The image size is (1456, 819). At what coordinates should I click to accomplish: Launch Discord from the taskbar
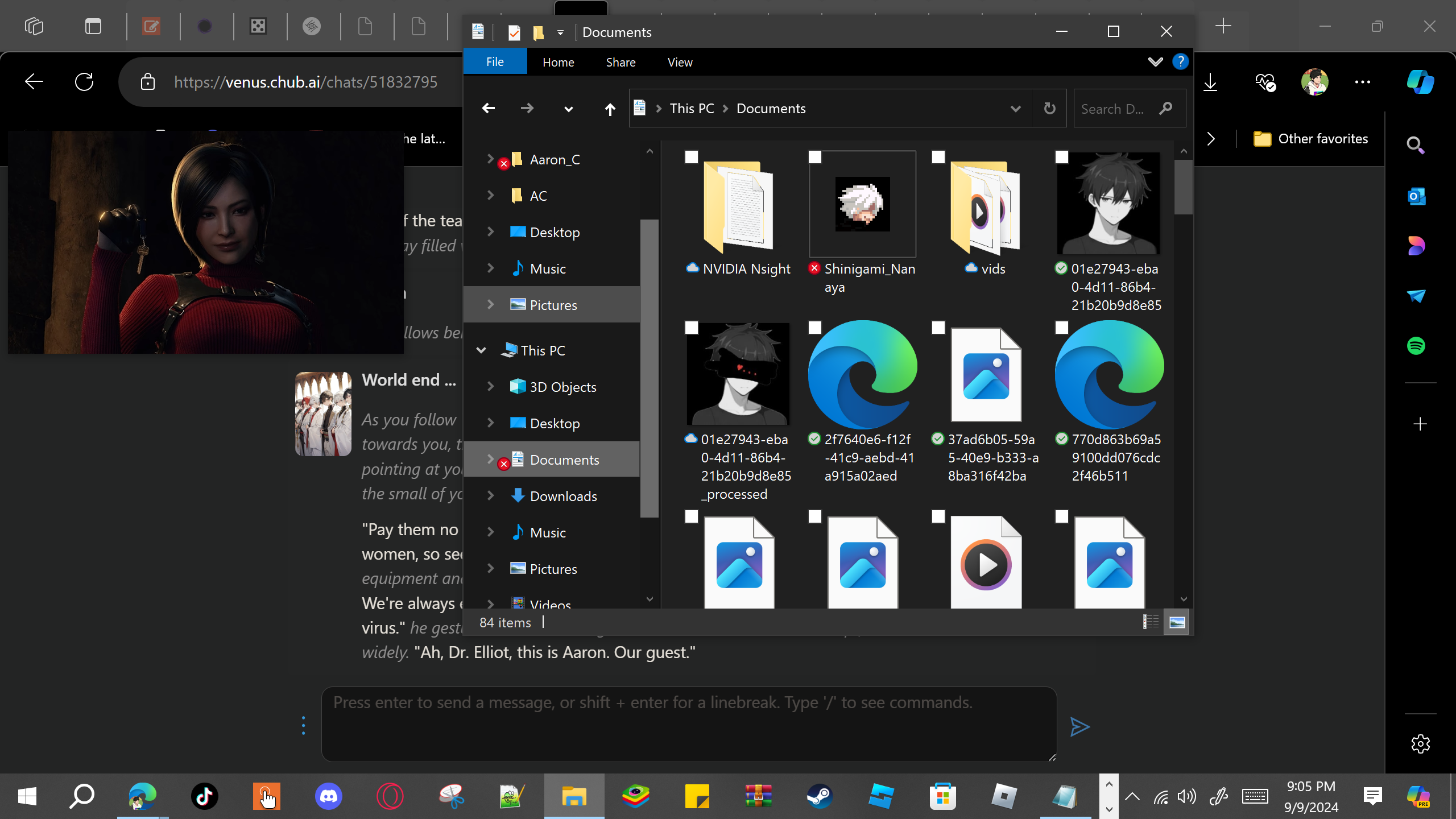pos(328,796)
